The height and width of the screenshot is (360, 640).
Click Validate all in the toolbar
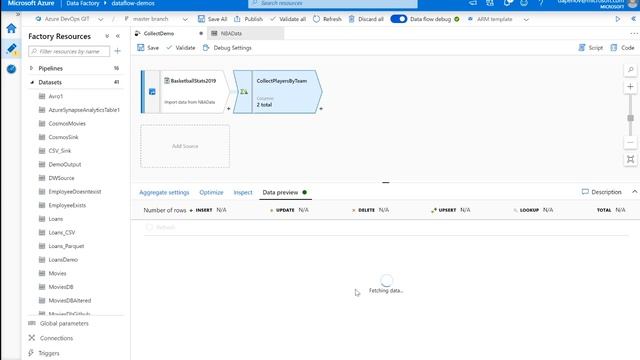click(x=288, y=19)
